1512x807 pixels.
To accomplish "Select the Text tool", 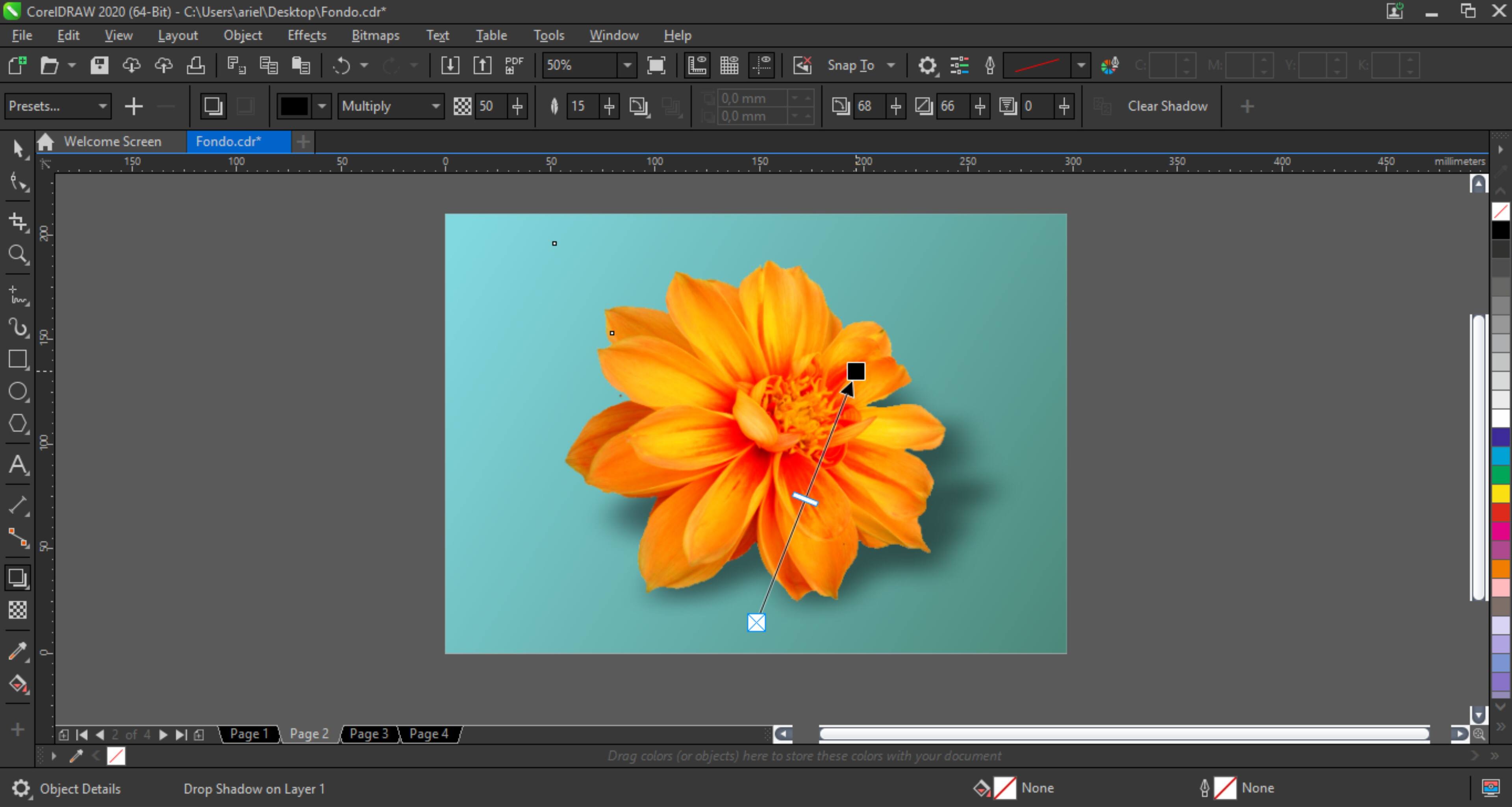I will (x=18, y=465).
